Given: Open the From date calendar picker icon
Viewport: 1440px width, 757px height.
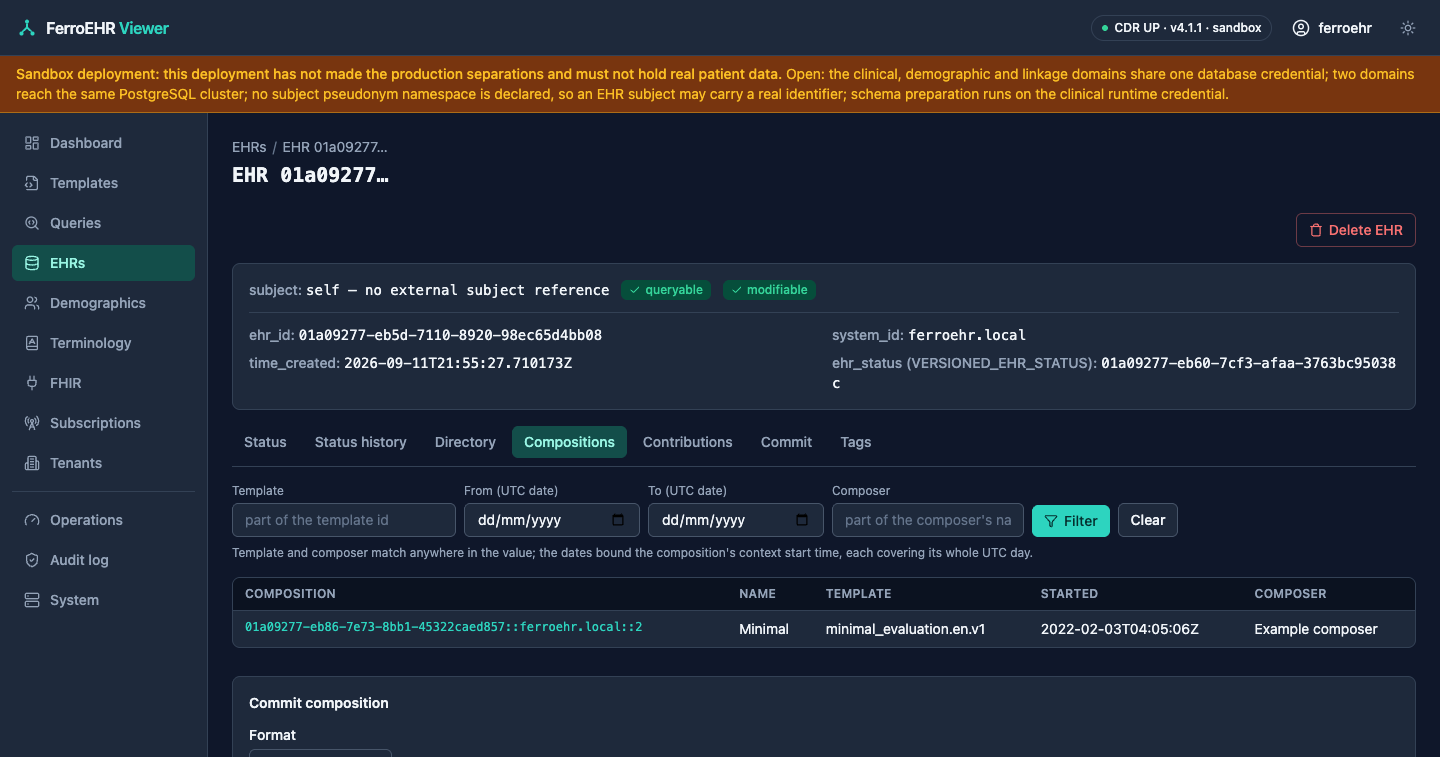Looking at the screenshot, I should pos(618,520).
